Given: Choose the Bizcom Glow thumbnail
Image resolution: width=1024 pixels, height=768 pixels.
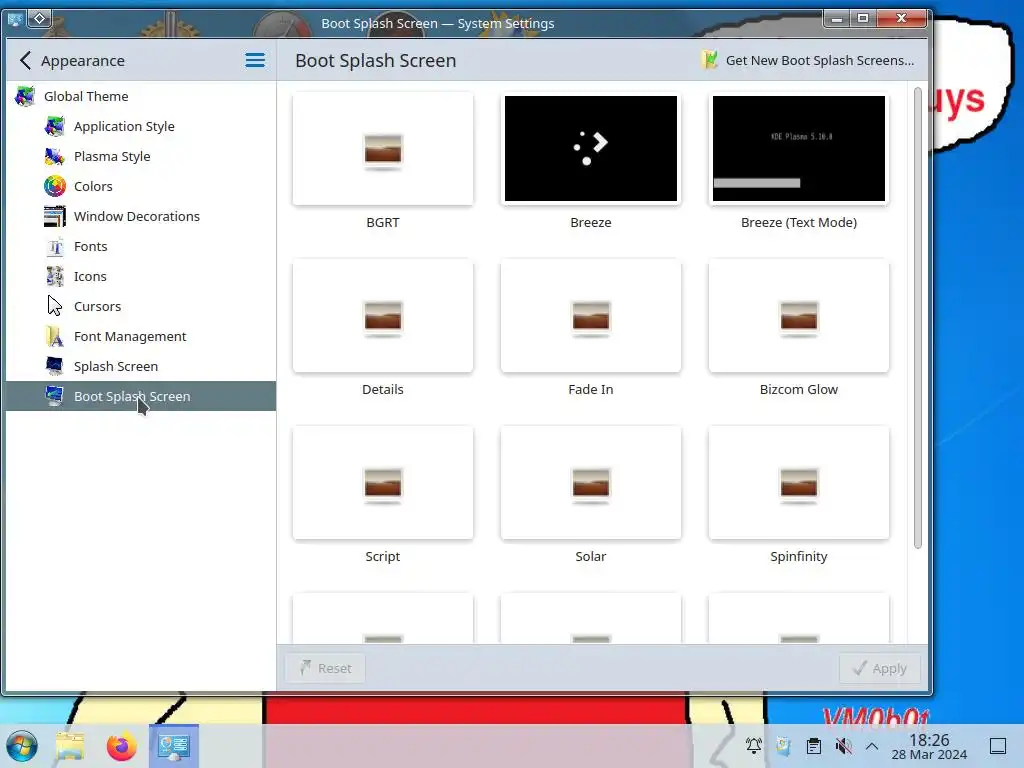Looking at the screenshot, I should [799, 316].
